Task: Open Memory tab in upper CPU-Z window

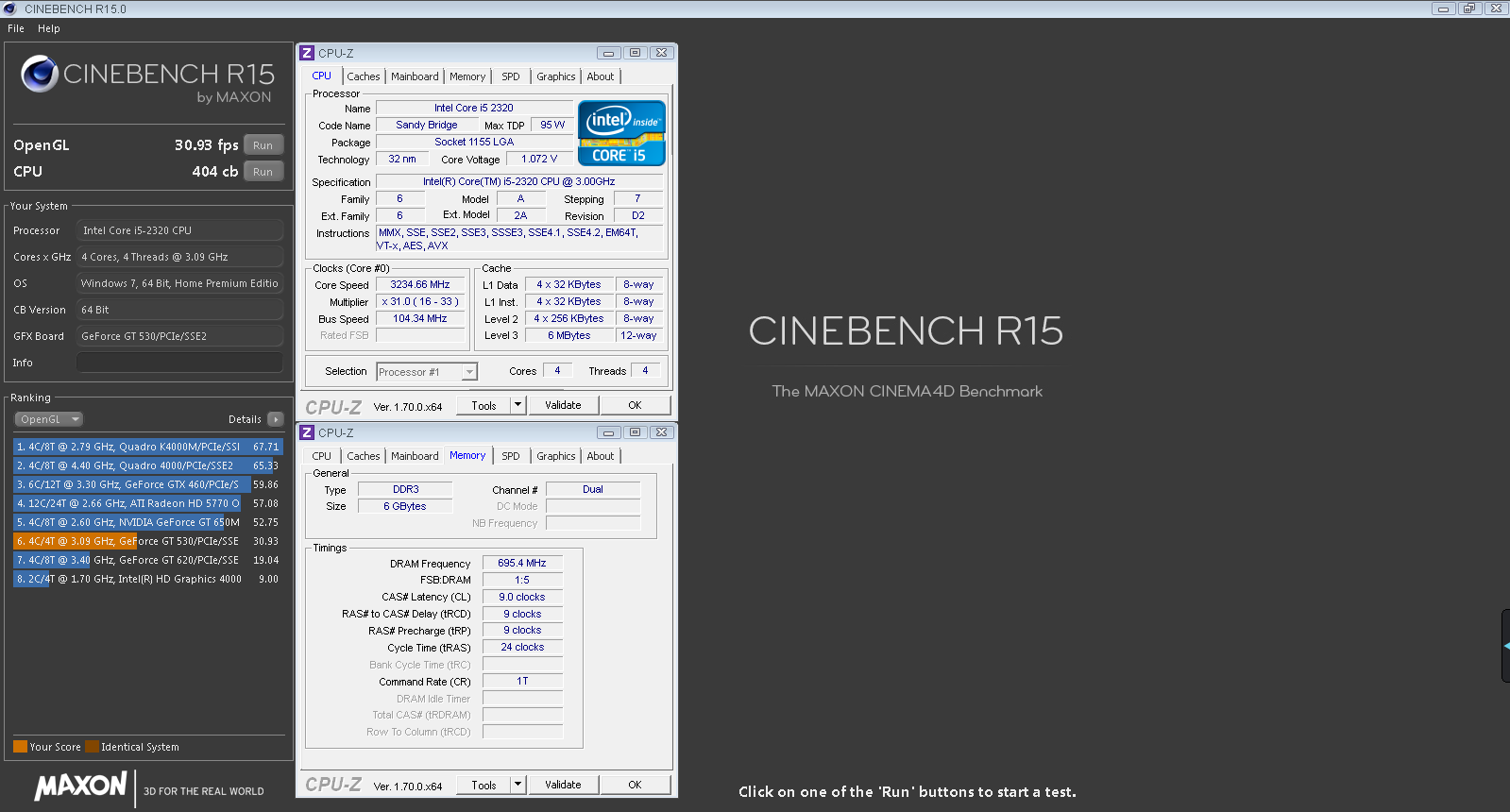Action: [x=467, y=76]
